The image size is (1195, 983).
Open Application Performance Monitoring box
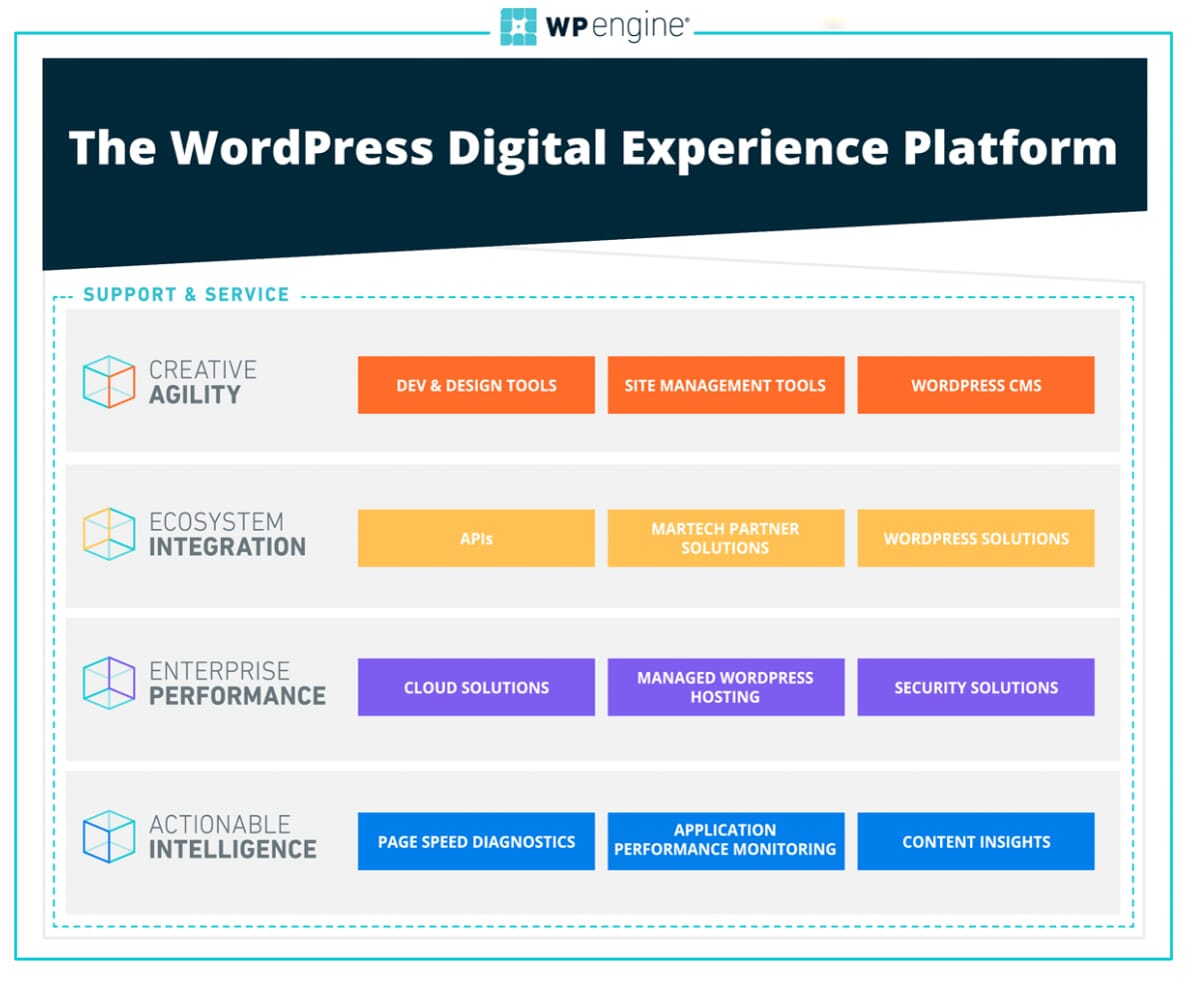726,841
